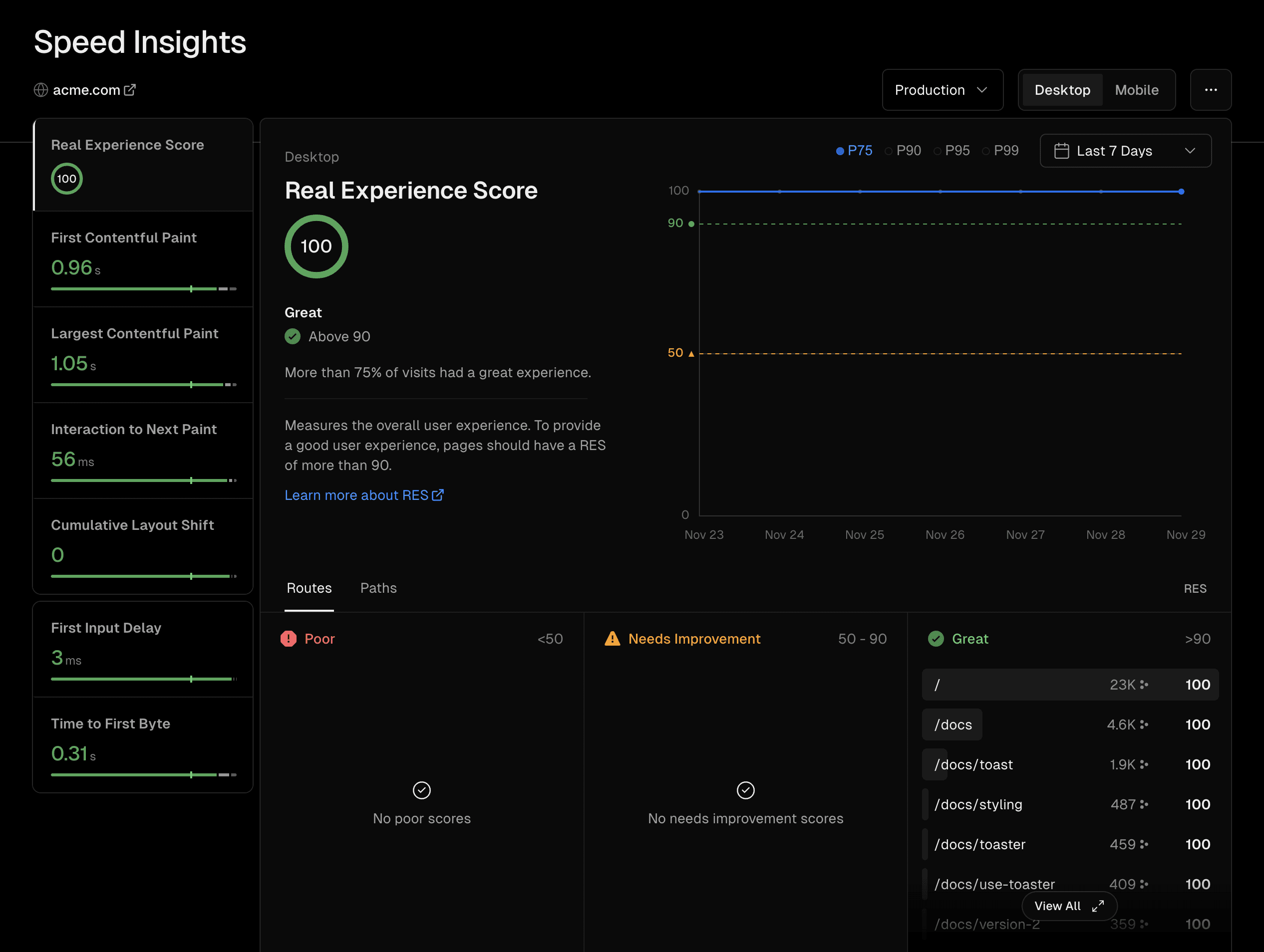Open the calendar date range icon
The width and height of the screenshot is (1264, 952).
1062,150
